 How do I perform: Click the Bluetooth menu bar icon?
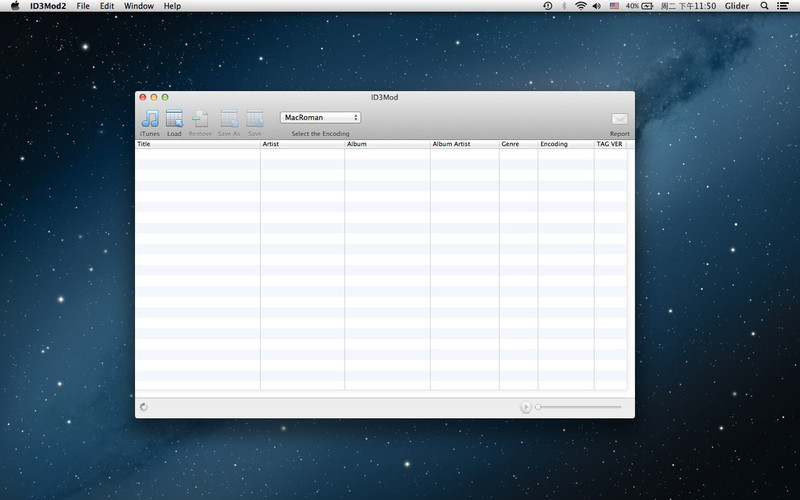click(x=564, y=6)
